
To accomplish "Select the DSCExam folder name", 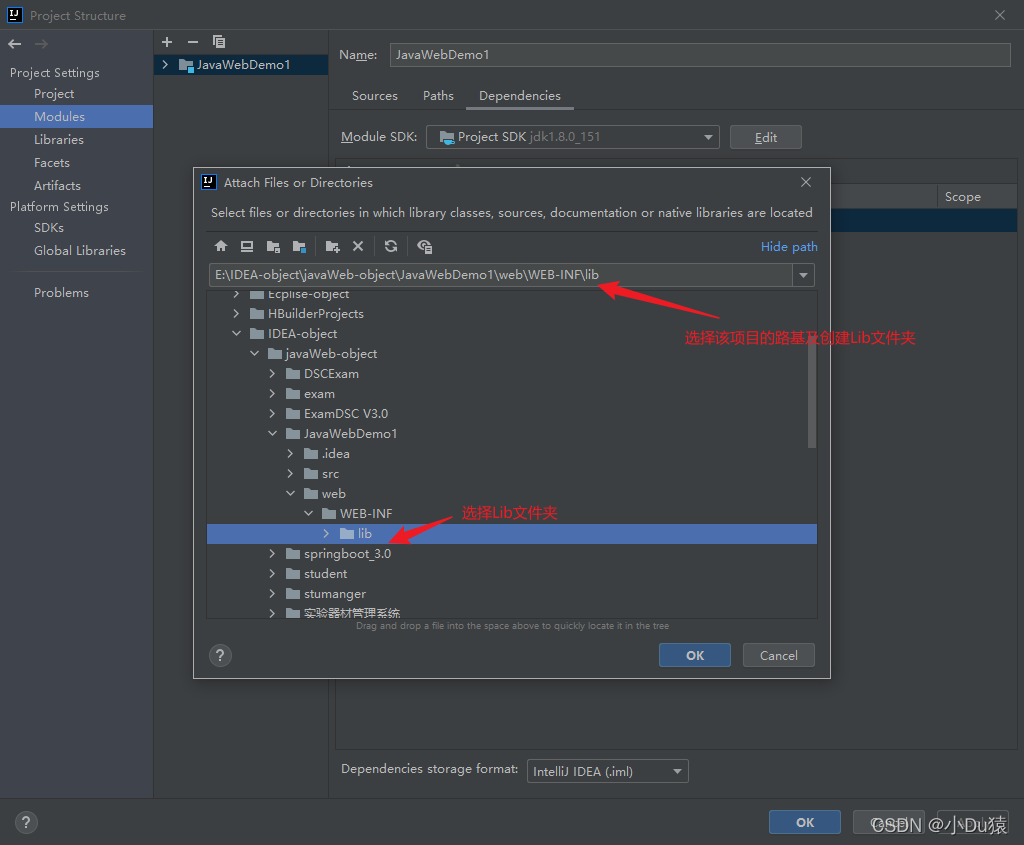I will click(x=331, y=374).
